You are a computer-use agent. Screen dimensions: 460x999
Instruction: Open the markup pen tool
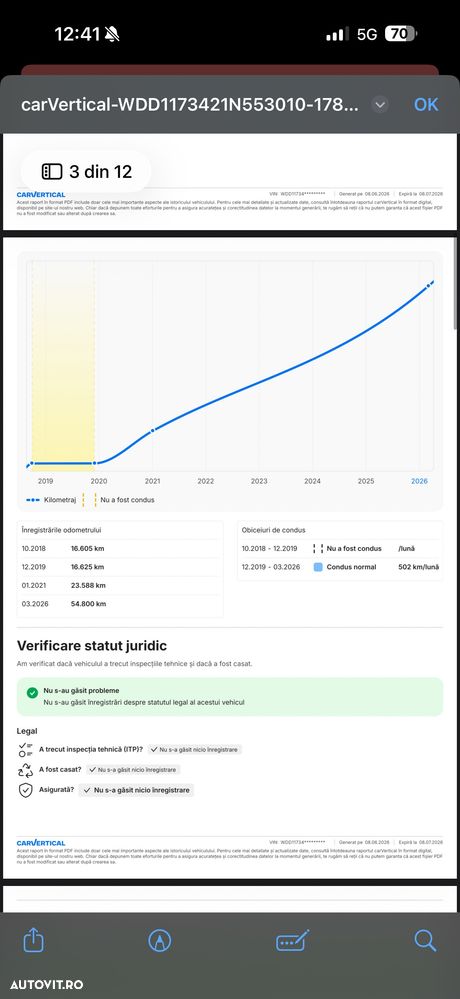point(159,940)
